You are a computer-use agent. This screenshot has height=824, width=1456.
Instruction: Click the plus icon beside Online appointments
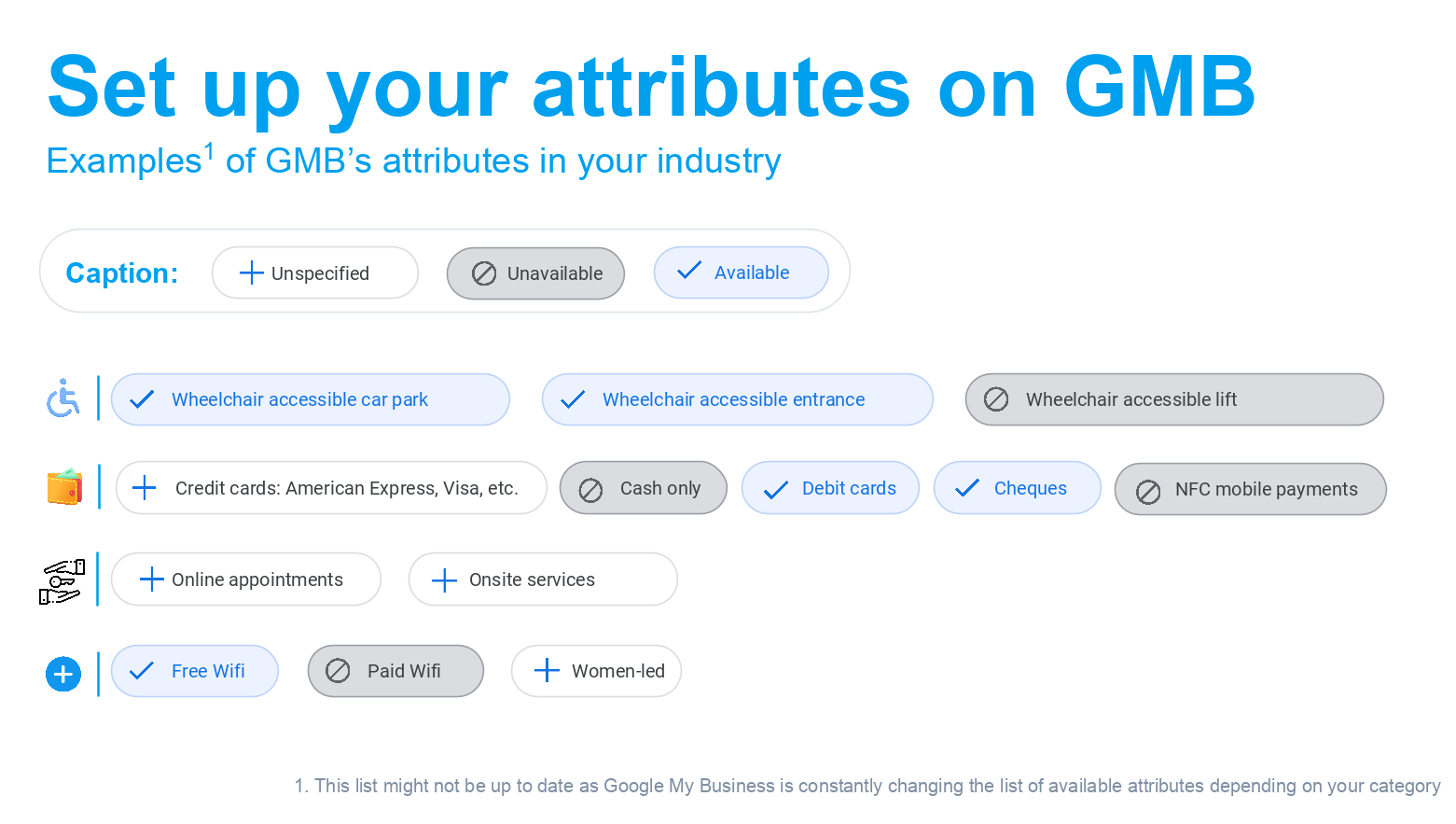pos(151,580)
